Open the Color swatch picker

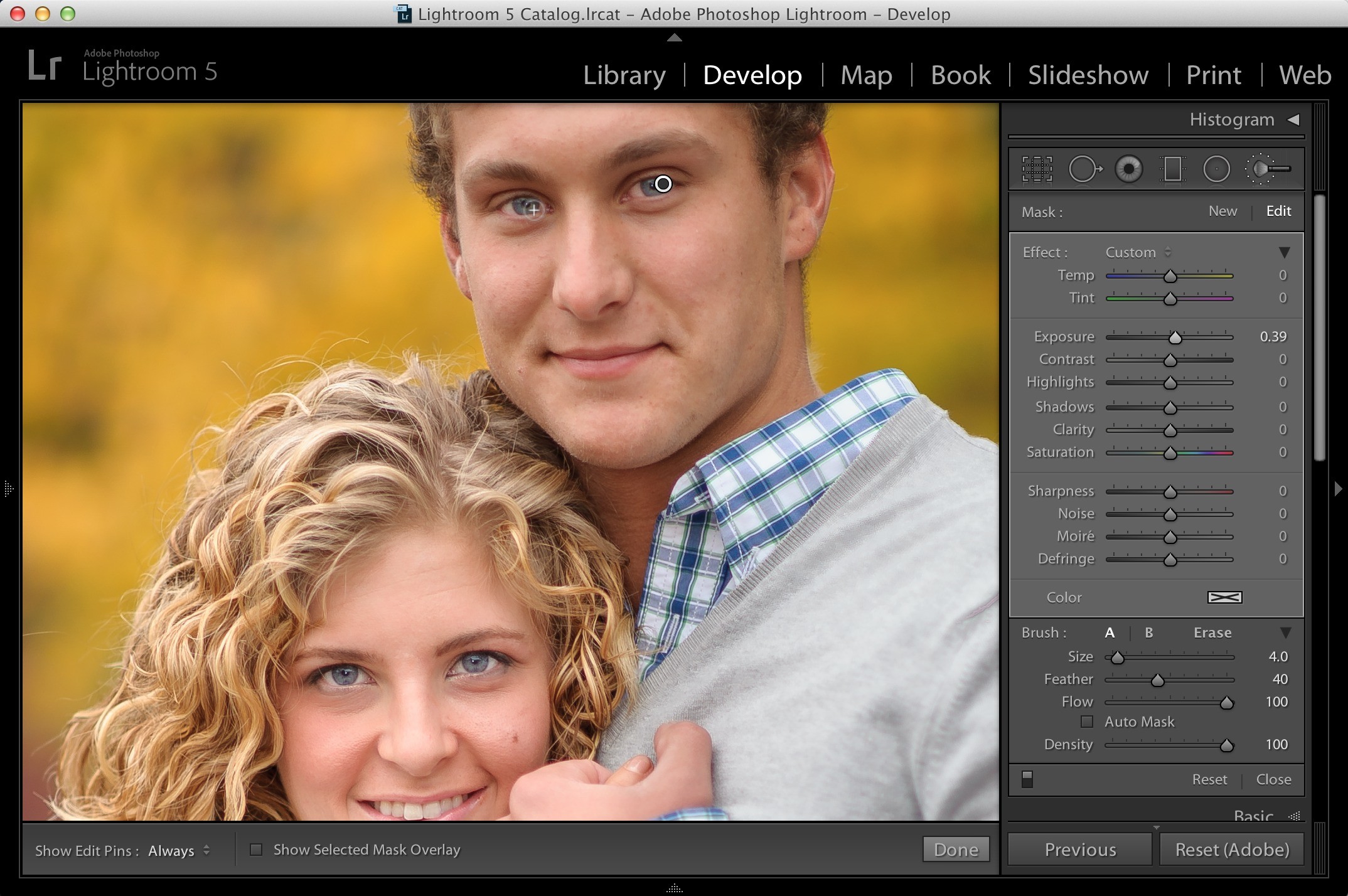coord(1224,597)
